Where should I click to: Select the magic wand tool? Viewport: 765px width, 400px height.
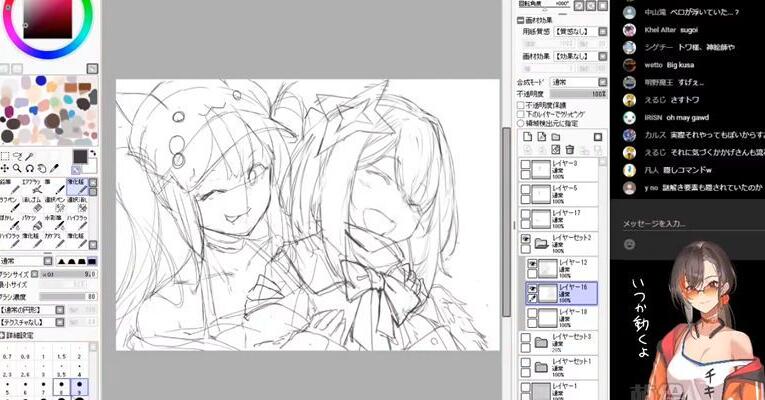point(30,156)
